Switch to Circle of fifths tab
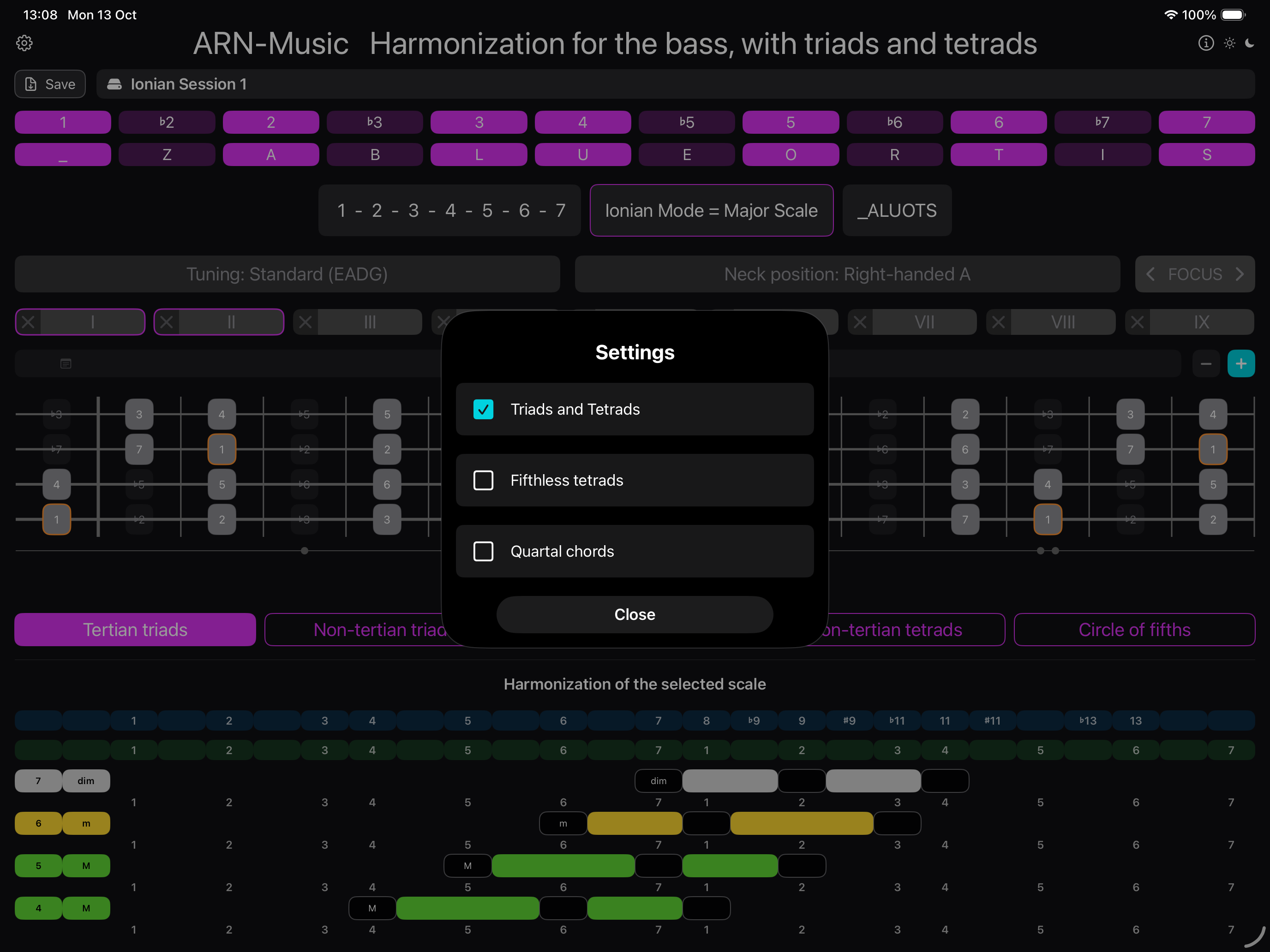Screen dimensions: 1270x952 click(1134, 630)
